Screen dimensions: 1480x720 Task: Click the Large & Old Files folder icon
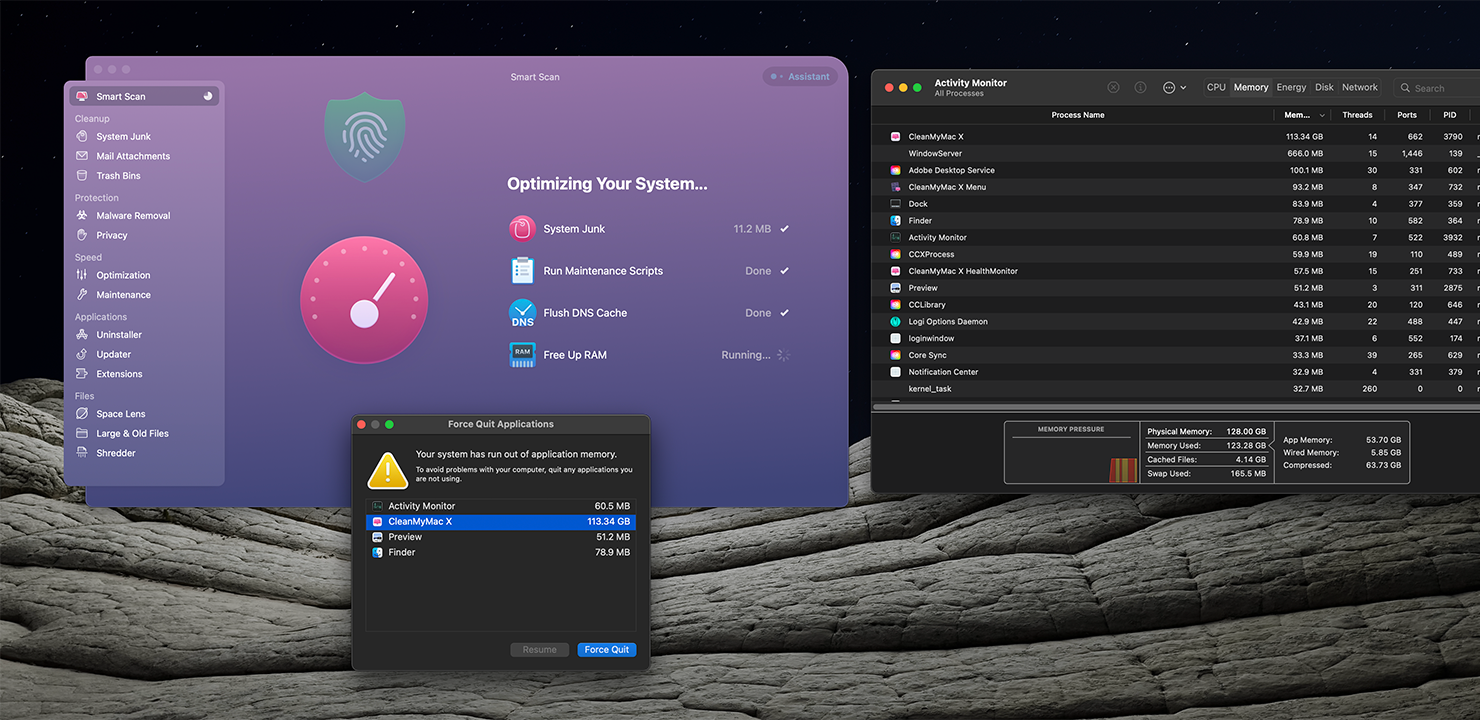(x=82, y=433)
